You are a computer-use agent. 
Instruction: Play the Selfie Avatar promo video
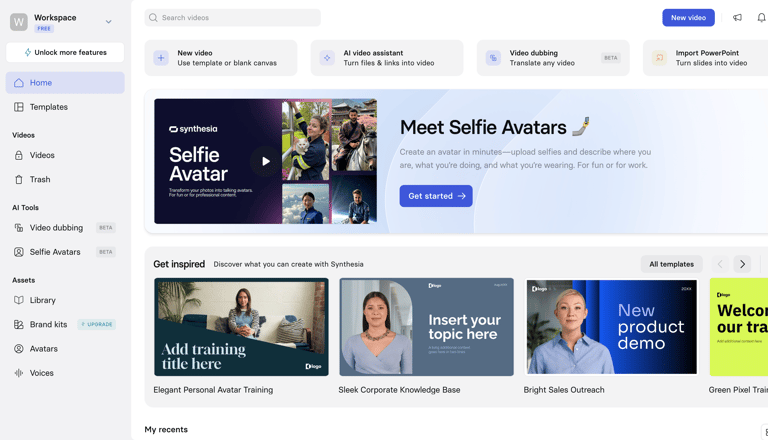pyautogui.click(x=265, y=161)
